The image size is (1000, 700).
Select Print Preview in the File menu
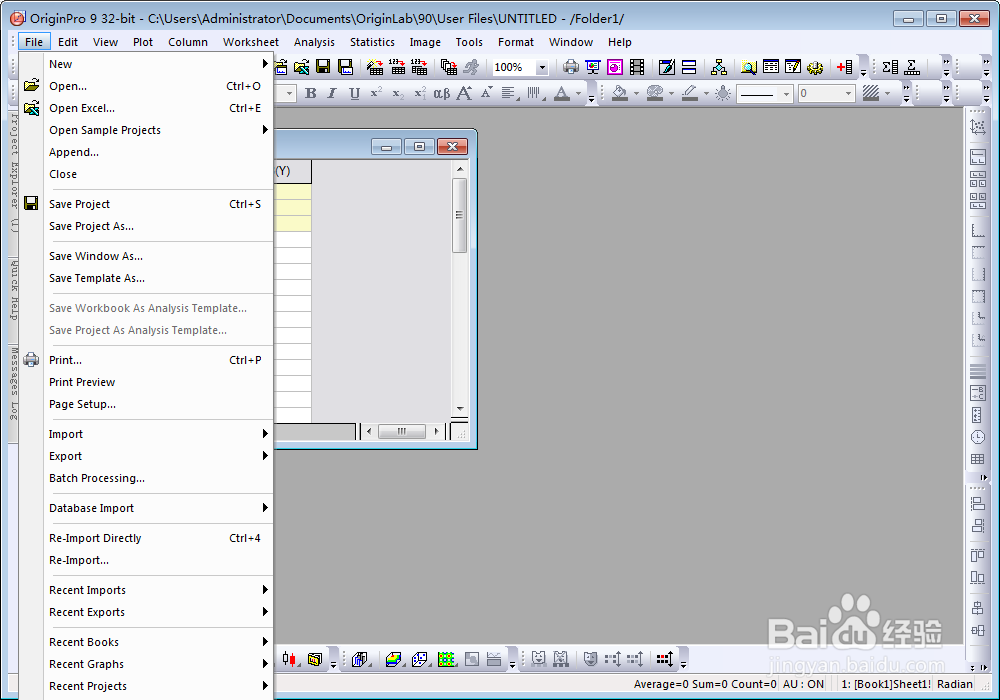158,383
